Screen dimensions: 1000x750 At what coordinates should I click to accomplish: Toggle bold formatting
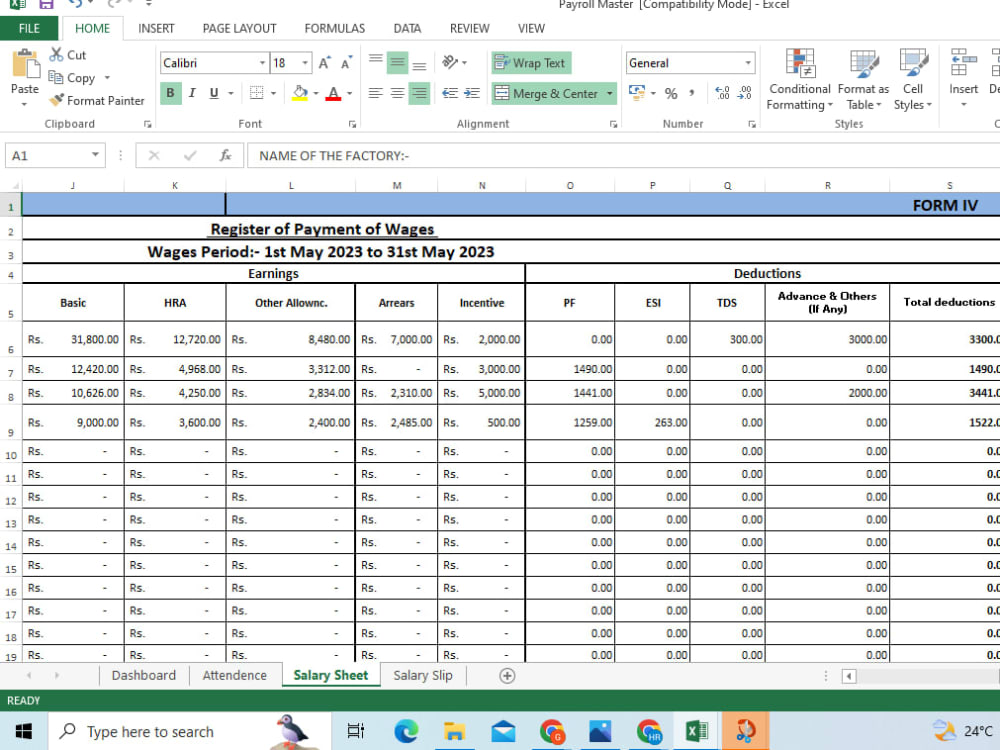(170, 93)
